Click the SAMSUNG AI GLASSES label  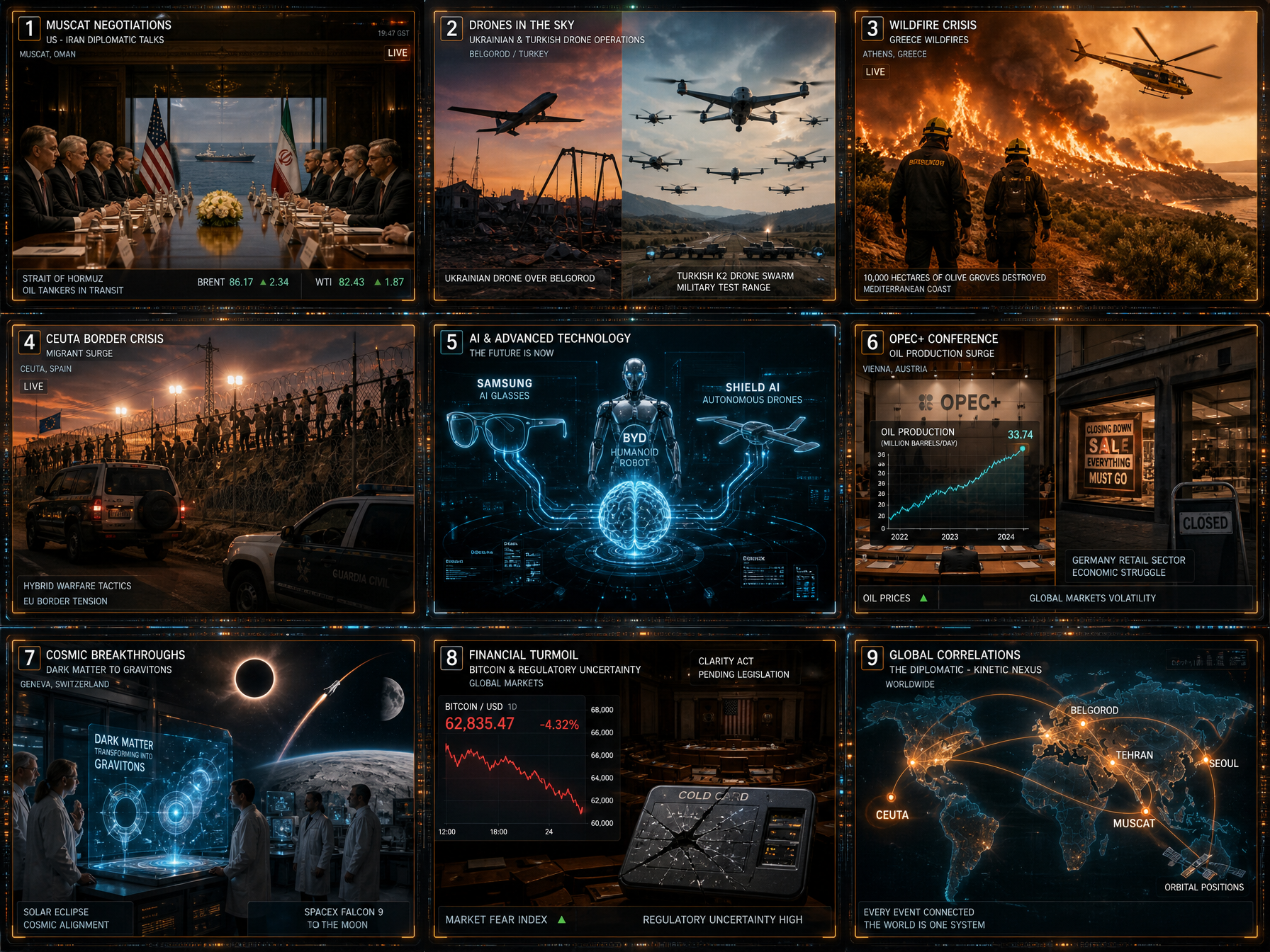click(x=505, y=389)
